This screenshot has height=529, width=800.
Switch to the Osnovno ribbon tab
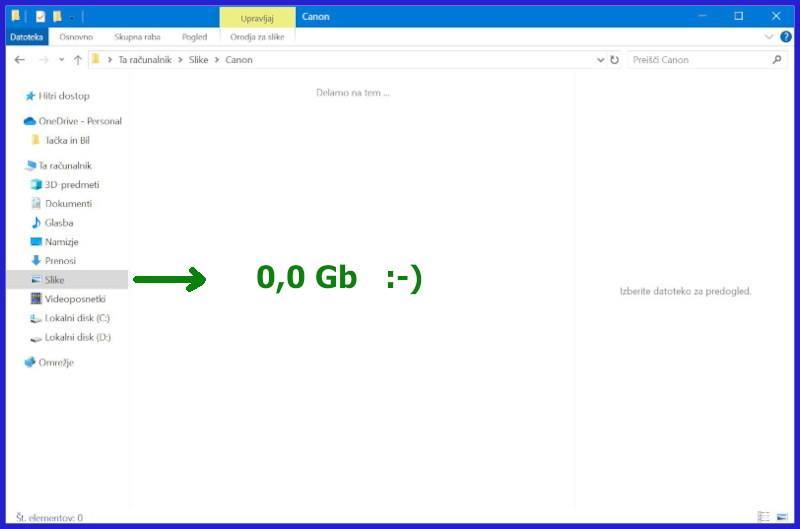tap(76, 37)
